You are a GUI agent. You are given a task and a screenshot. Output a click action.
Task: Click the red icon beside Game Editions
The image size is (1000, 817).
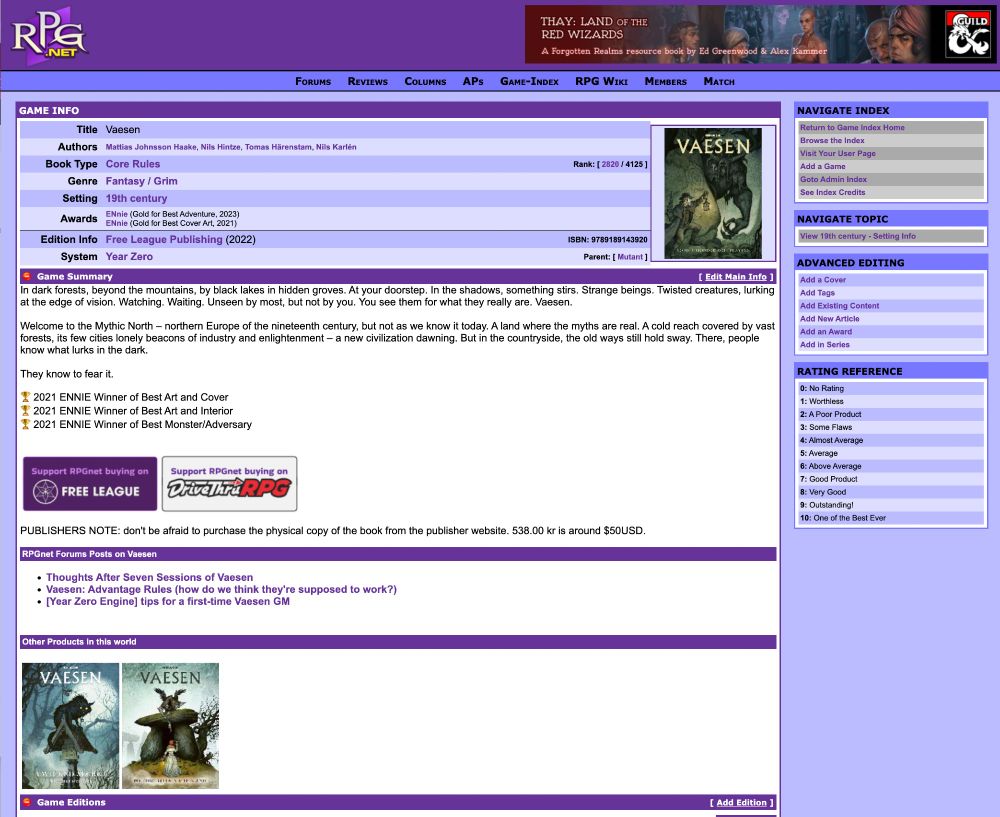pyautogui.click(x=27, y=802)
